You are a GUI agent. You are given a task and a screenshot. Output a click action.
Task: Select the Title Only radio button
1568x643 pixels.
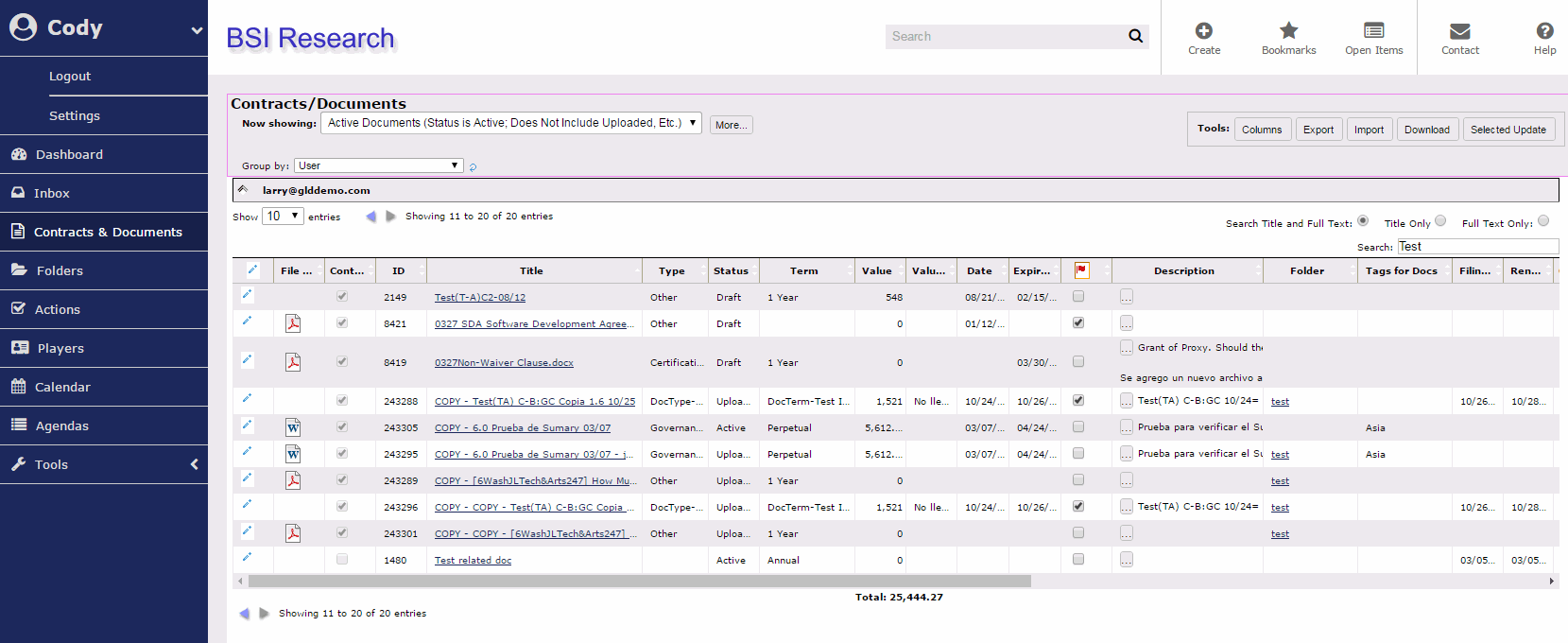click(x=1440, y=221)
